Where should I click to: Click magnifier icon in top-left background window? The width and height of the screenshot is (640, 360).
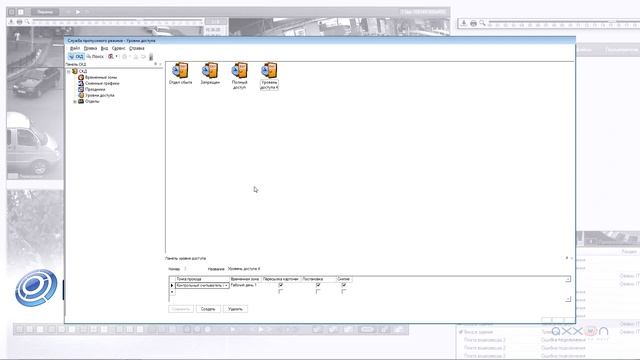pyautogui.click(x=27, y=22)
